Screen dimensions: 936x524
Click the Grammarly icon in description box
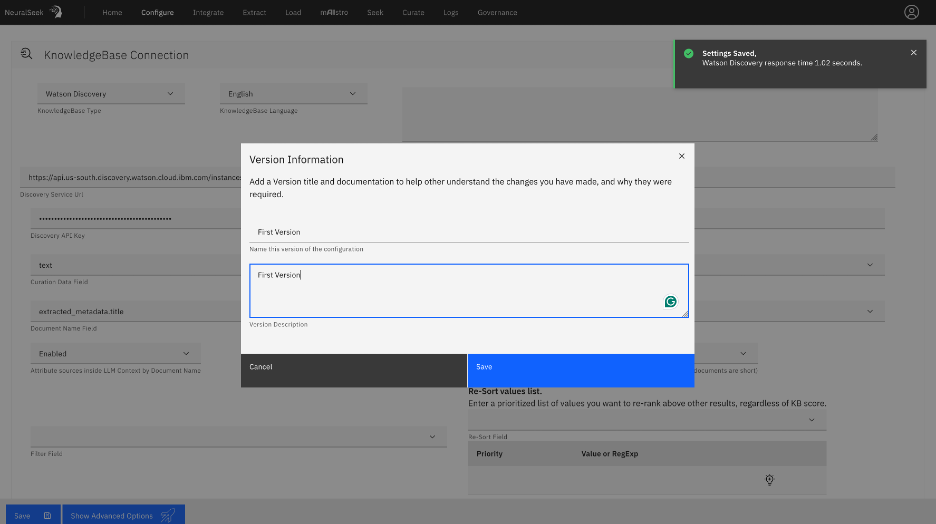[670, 301]
